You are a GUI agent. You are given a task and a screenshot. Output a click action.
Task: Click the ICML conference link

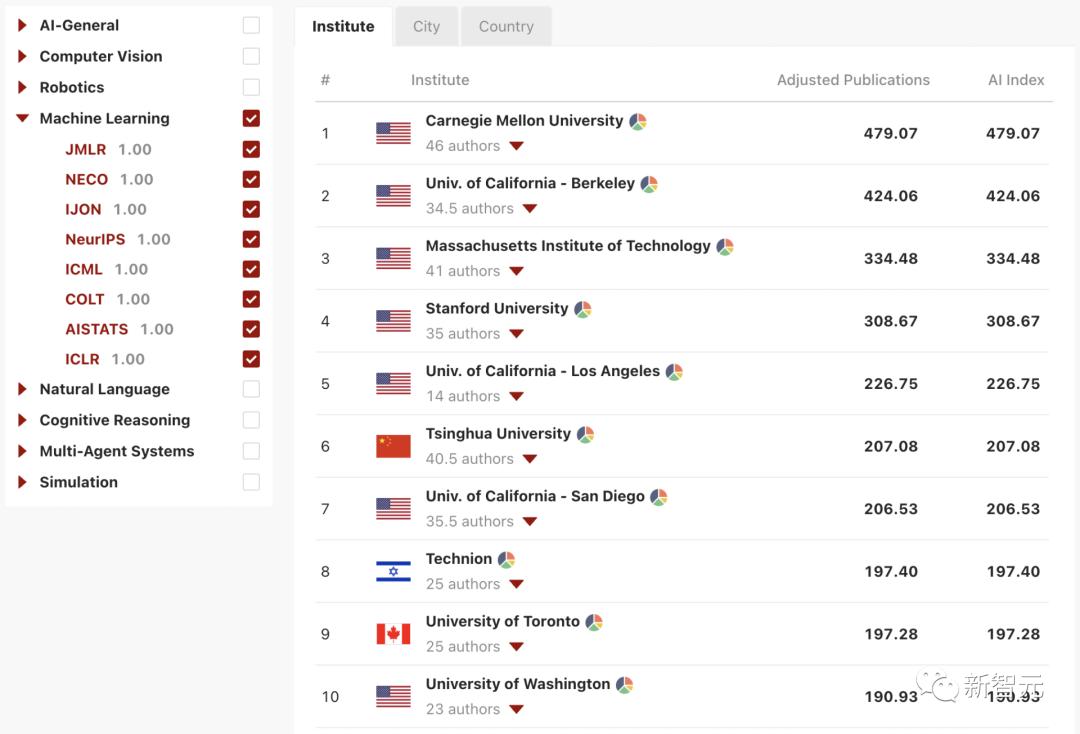point(83,269)
